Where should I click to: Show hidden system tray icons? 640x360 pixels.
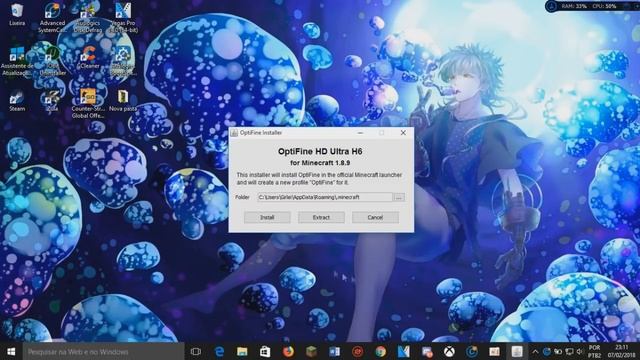tap(535, 351)
